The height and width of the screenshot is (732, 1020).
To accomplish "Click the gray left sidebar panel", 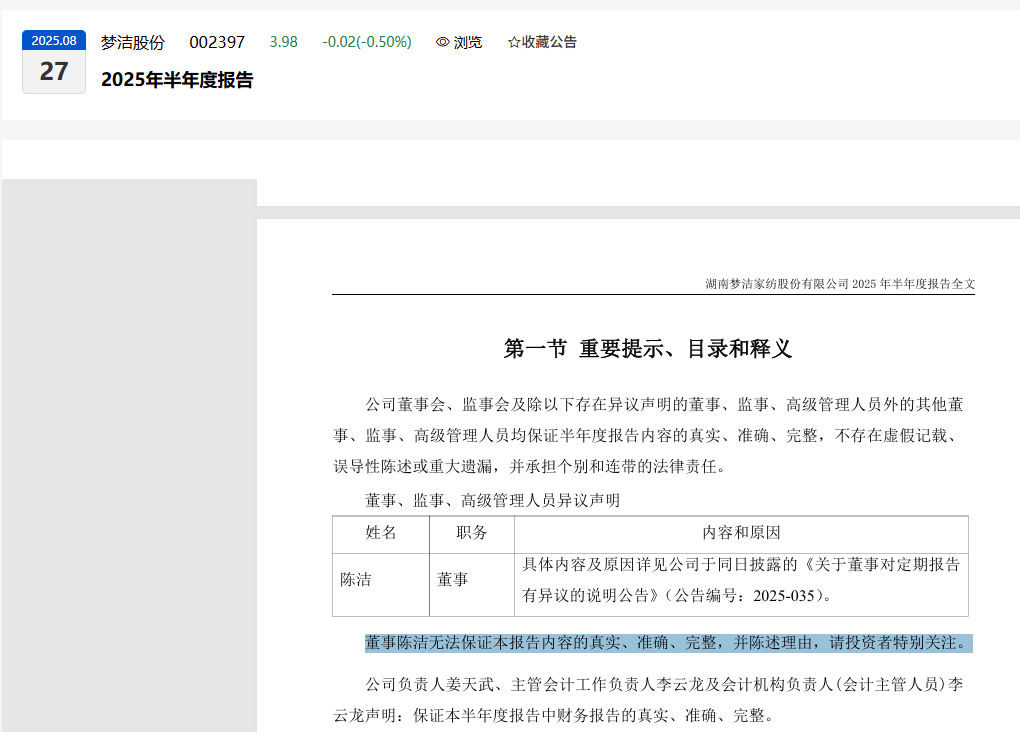I will [129, 450].
